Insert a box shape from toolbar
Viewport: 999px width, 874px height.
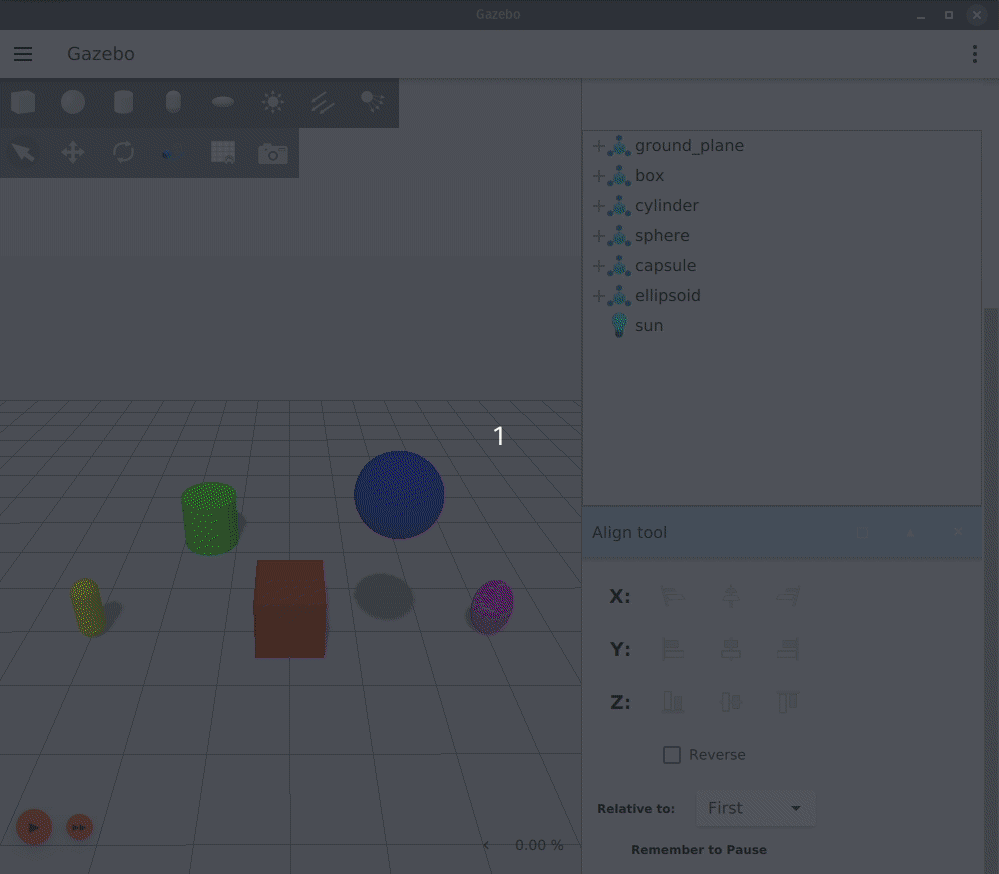click(23, 102)
